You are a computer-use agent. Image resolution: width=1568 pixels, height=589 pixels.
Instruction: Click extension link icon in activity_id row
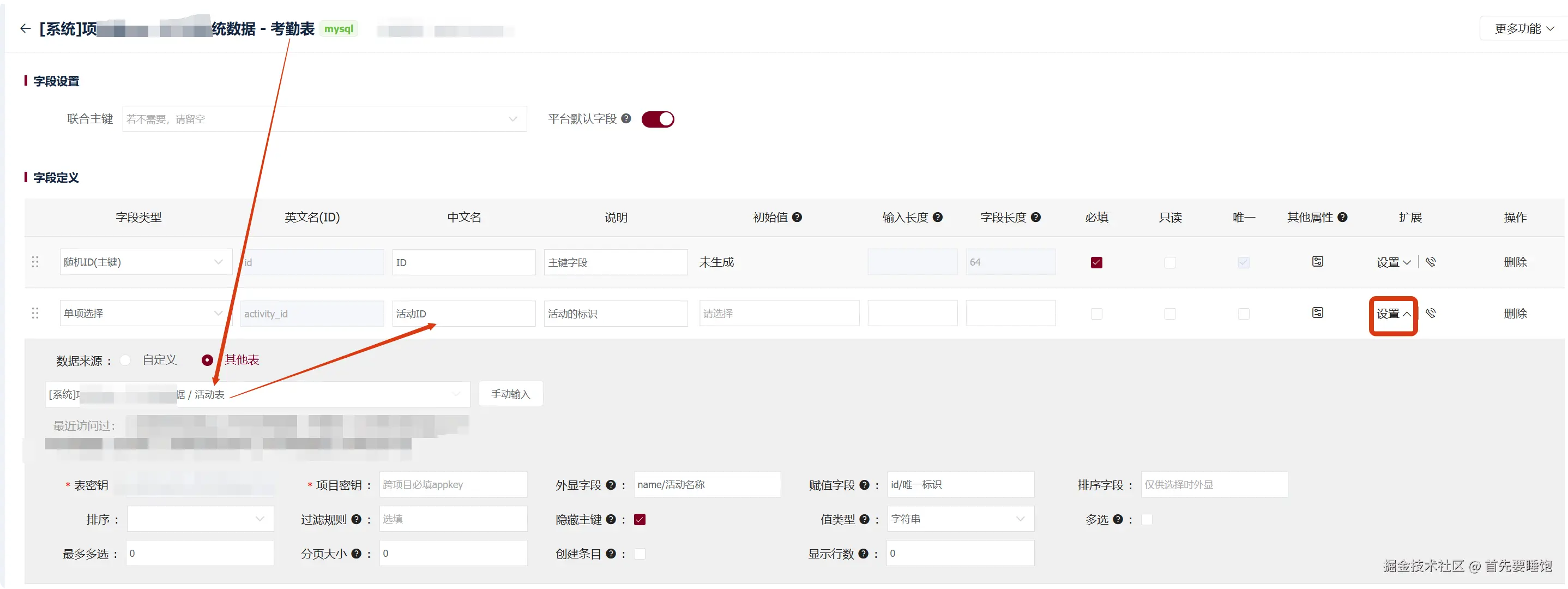pyautogui.click(x=1431, y=313)
